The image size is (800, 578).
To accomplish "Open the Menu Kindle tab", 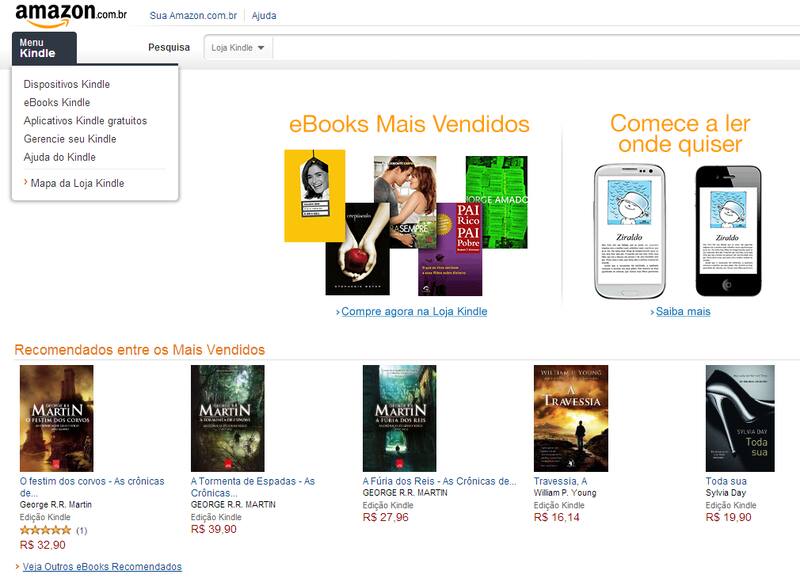I will pyautogui.click(x=44, y=48).
